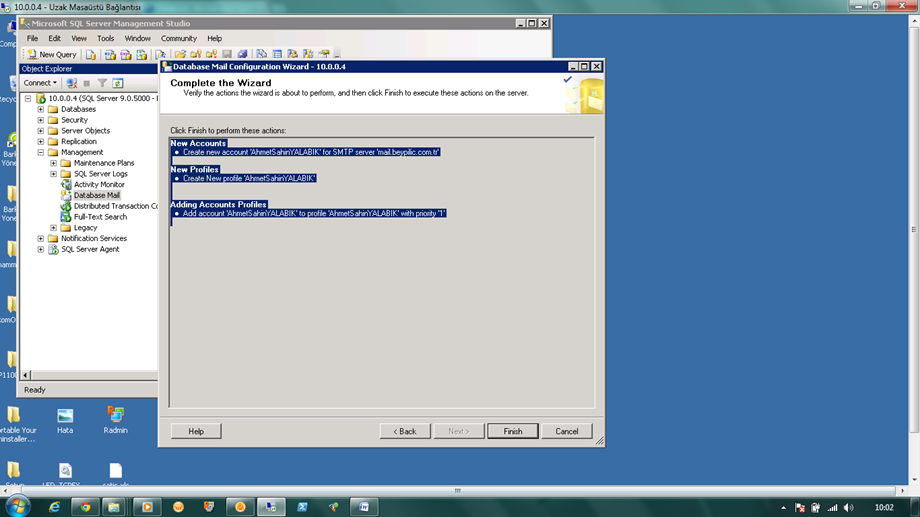Collapse the Management folder
Image resolution: width=920 pixels, height=517 pixels.
[40, 152]
